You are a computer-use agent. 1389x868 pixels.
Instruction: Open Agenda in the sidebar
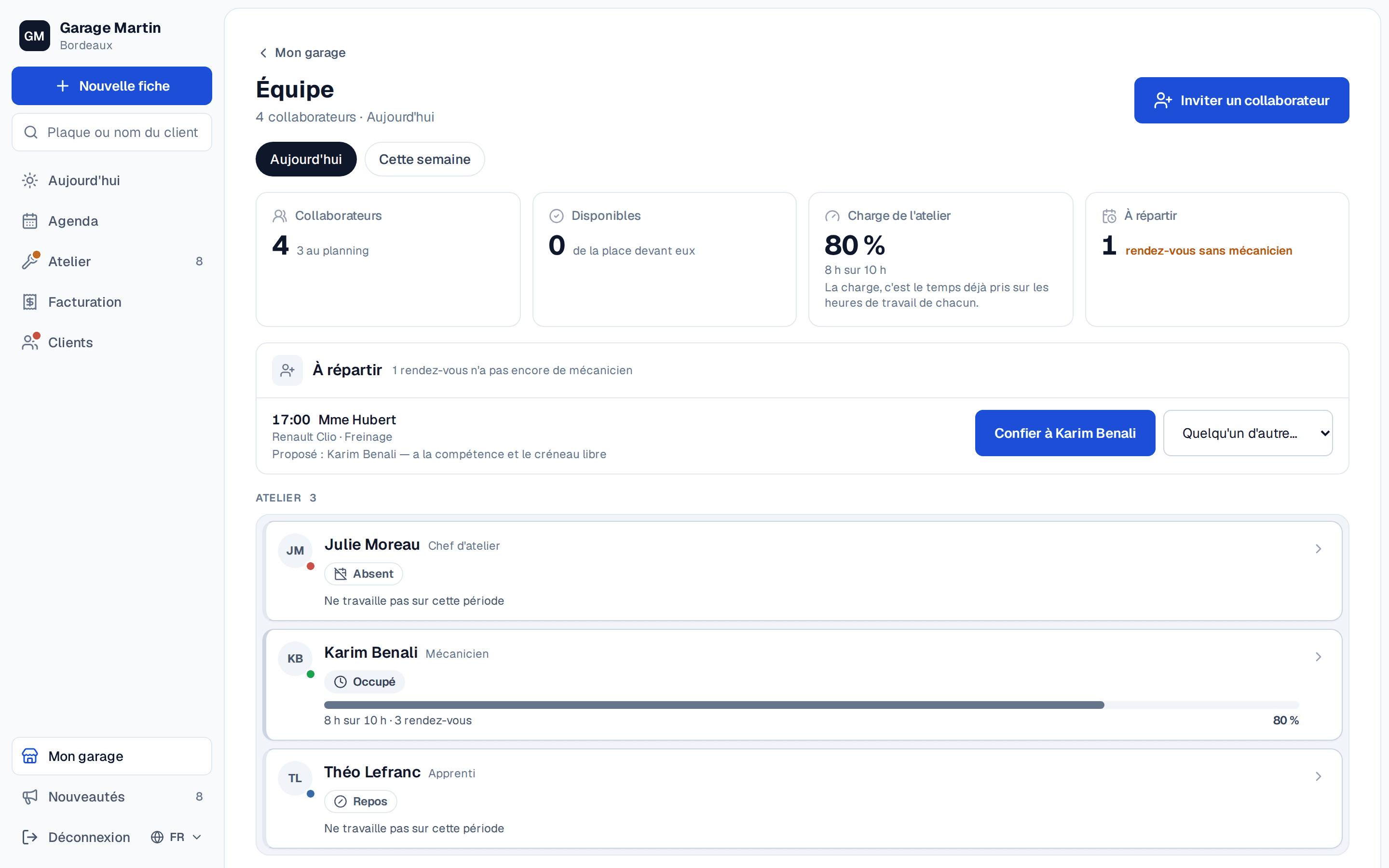(112, 221)
